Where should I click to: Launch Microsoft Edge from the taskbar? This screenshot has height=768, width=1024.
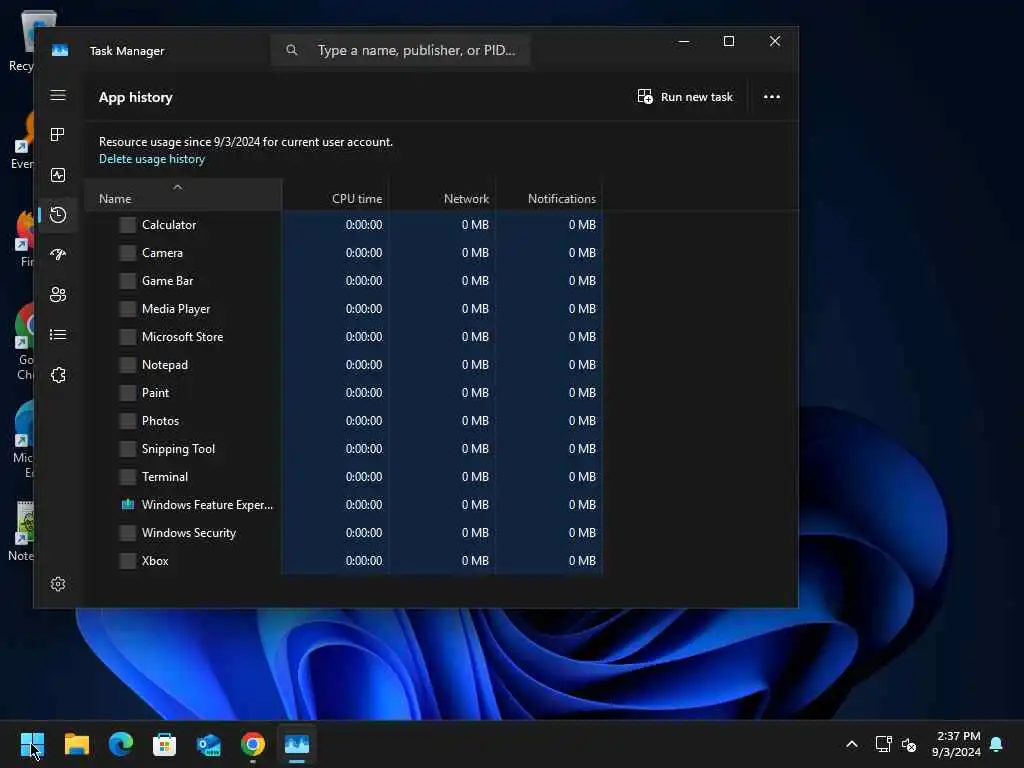pos(121,744)
